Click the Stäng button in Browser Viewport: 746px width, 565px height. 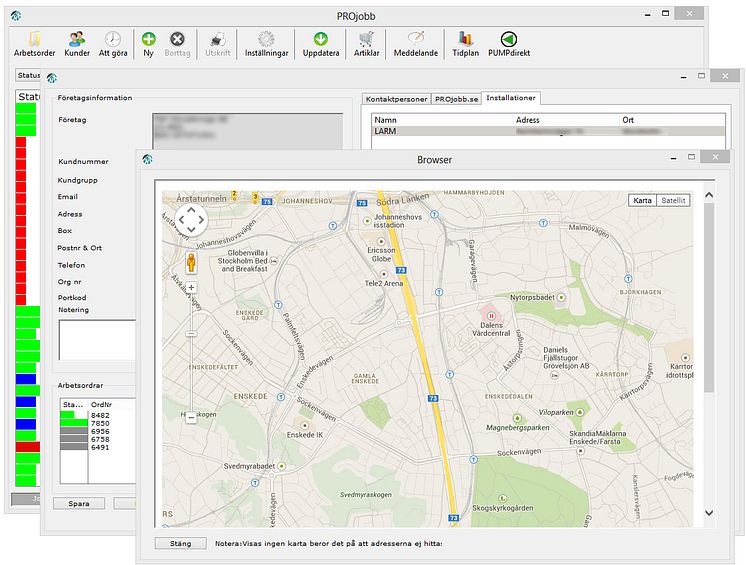tap(180, 543)
